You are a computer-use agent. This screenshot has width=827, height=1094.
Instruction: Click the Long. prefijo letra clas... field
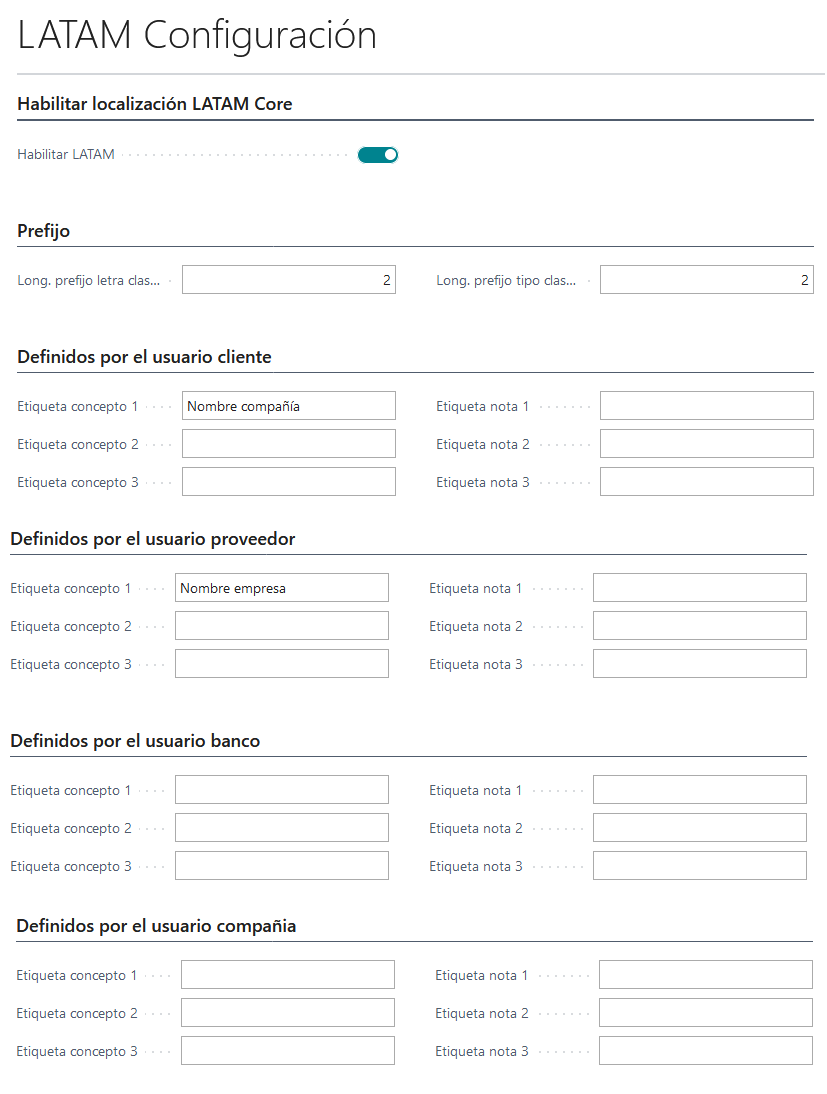point(288,280)
